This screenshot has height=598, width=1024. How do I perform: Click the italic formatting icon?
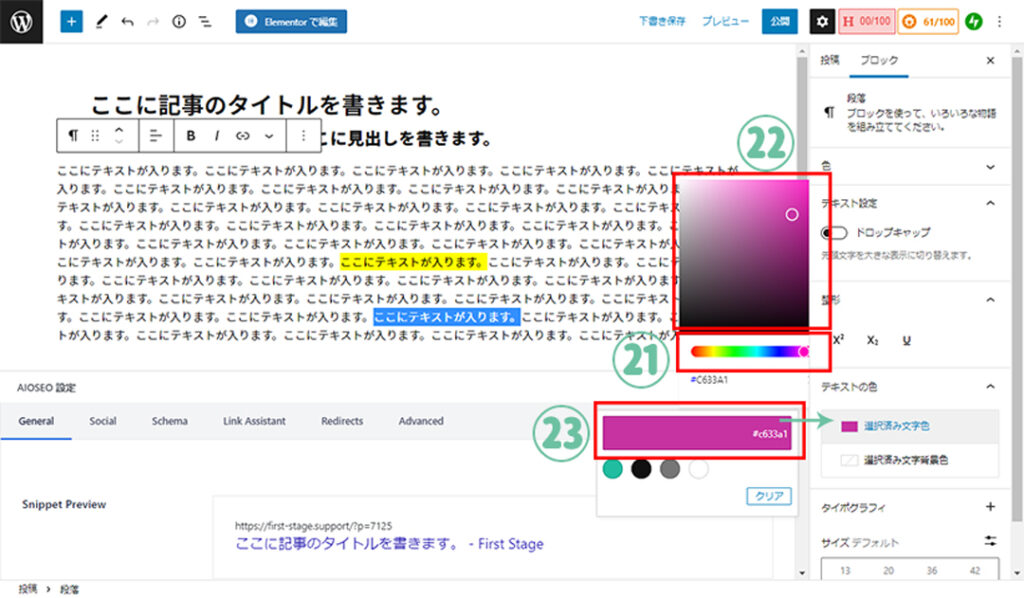pyautogui.click(x=216, y=135)
